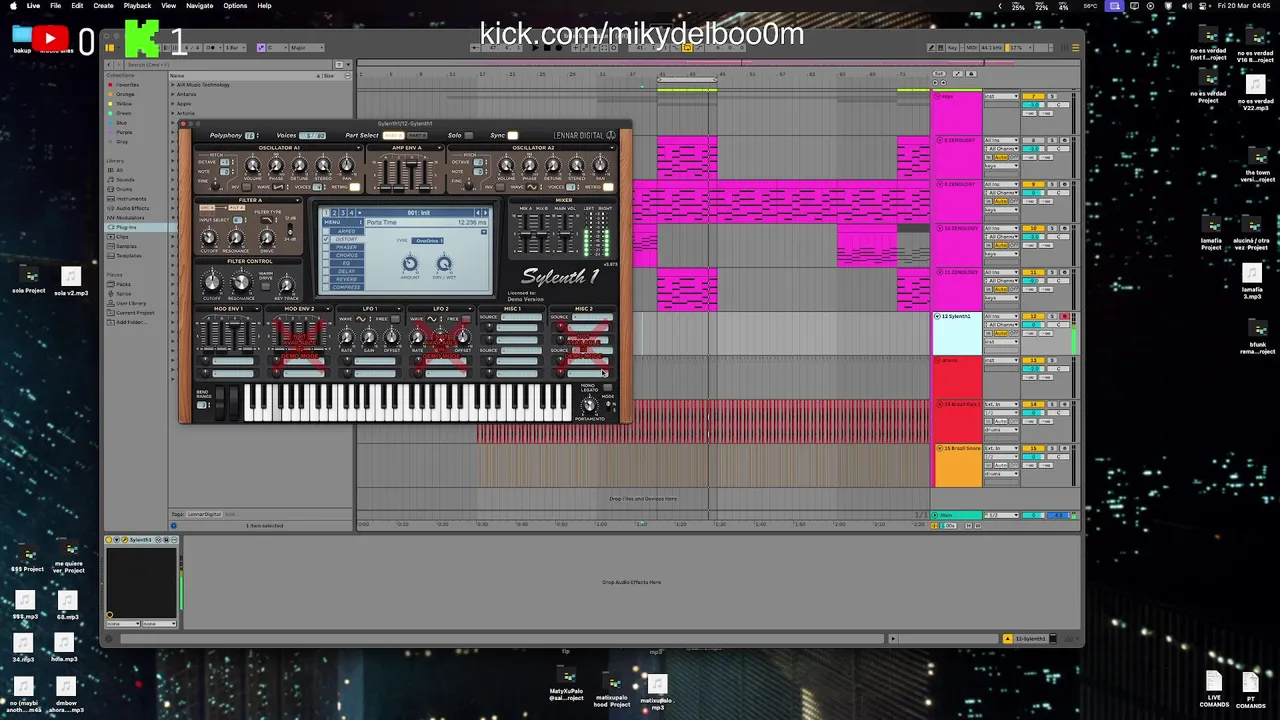This screenshot has width=1280, height=720.
Task: Expand AIR Music Technology folder
Action: [173, 85]
